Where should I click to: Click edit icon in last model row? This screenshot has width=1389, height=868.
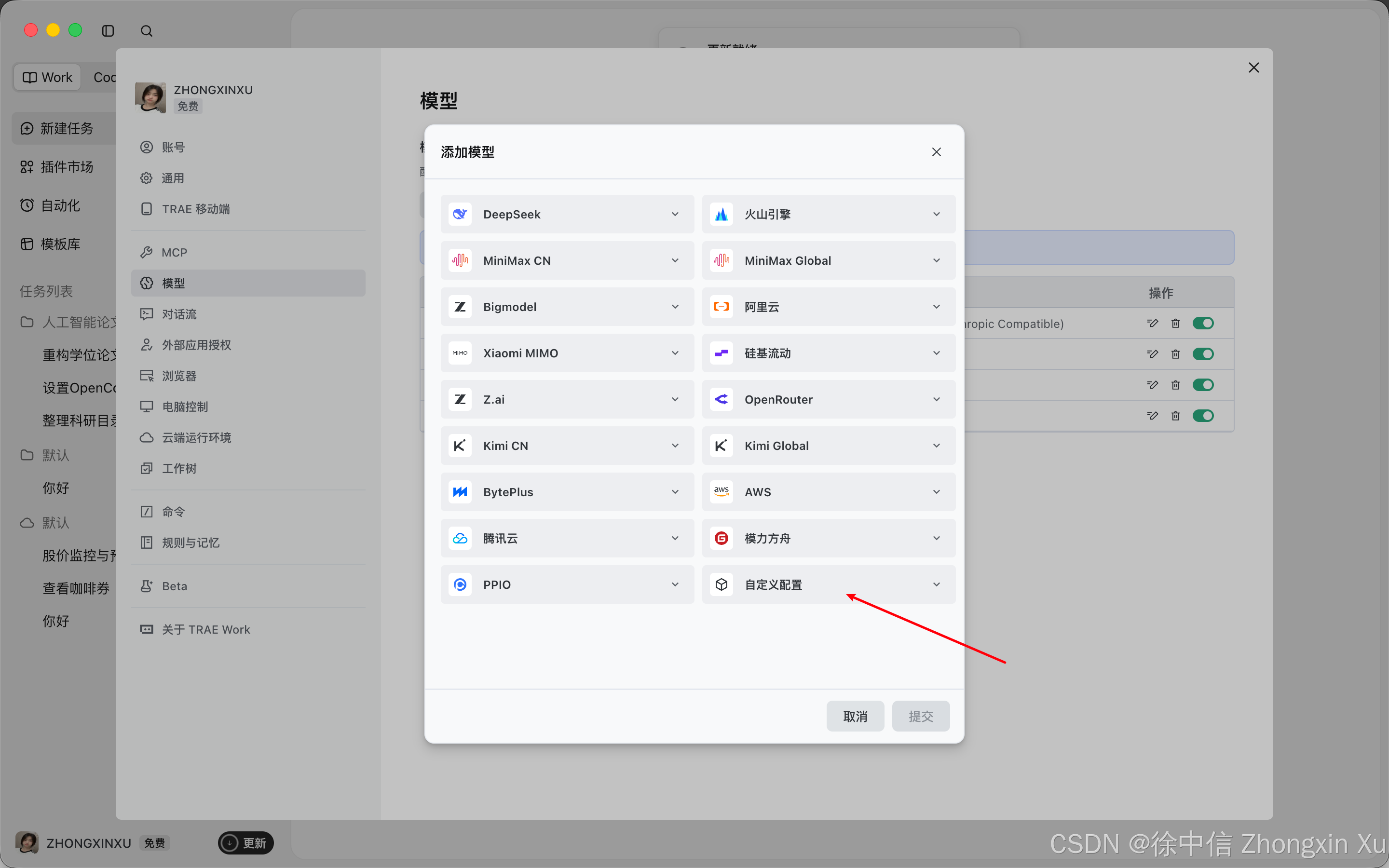(1152, 416)
